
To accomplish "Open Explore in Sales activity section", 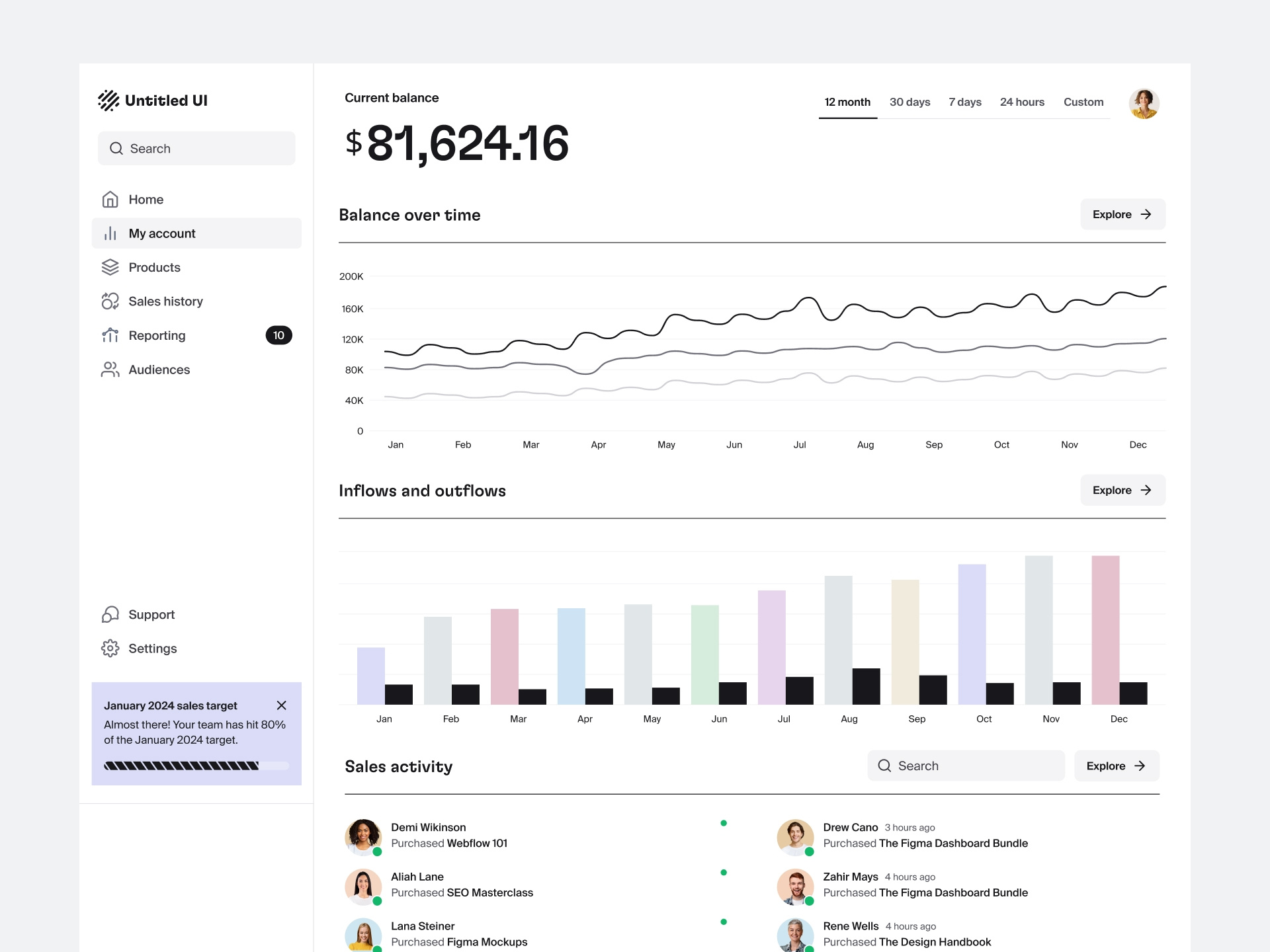I will tap(1117, 766).
